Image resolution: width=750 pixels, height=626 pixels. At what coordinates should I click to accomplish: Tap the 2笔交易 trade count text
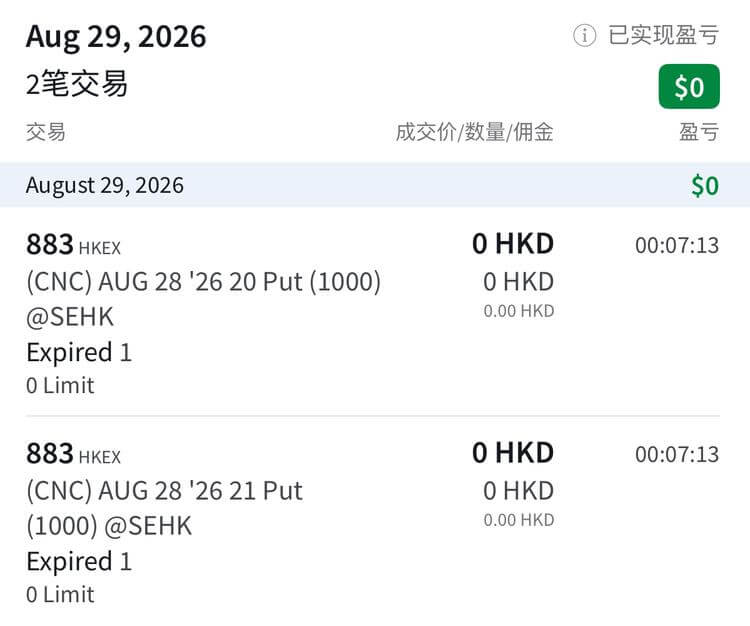click(x=77, y=84)
